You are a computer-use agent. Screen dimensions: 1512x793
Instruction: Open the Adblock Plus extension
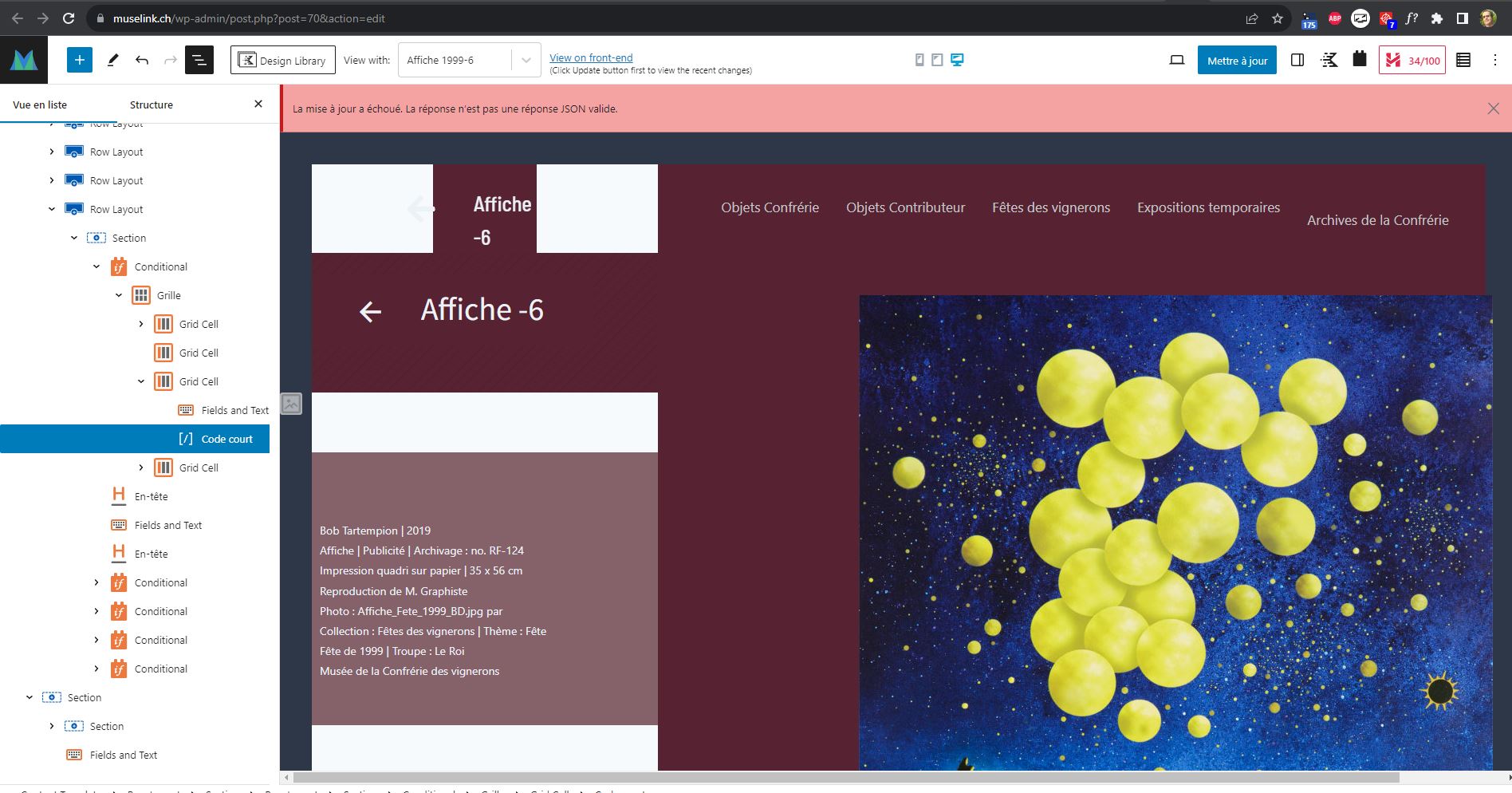click(x=1335, y=18)
